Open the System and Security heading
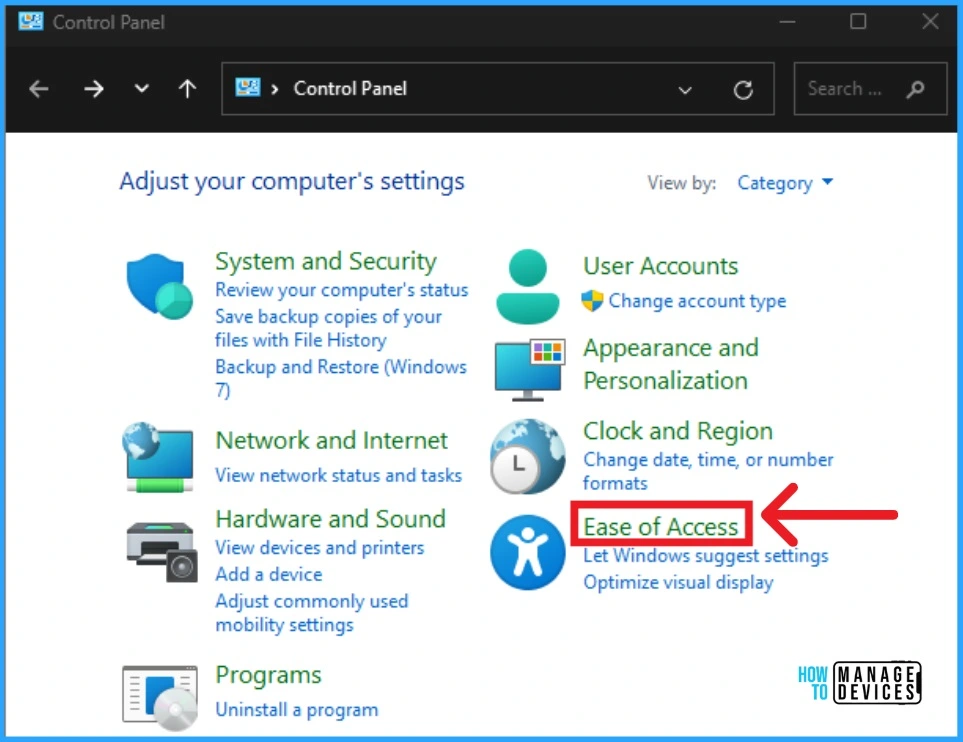The height and width of the screenshot is (742, 963). tap(326, 261)
